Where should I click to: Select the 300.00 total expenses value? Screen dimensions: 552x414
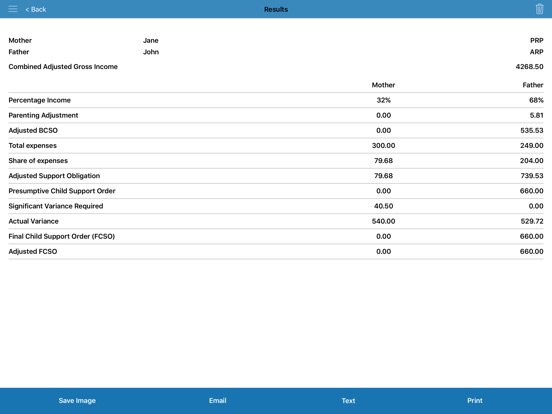[x=383, y=145]
